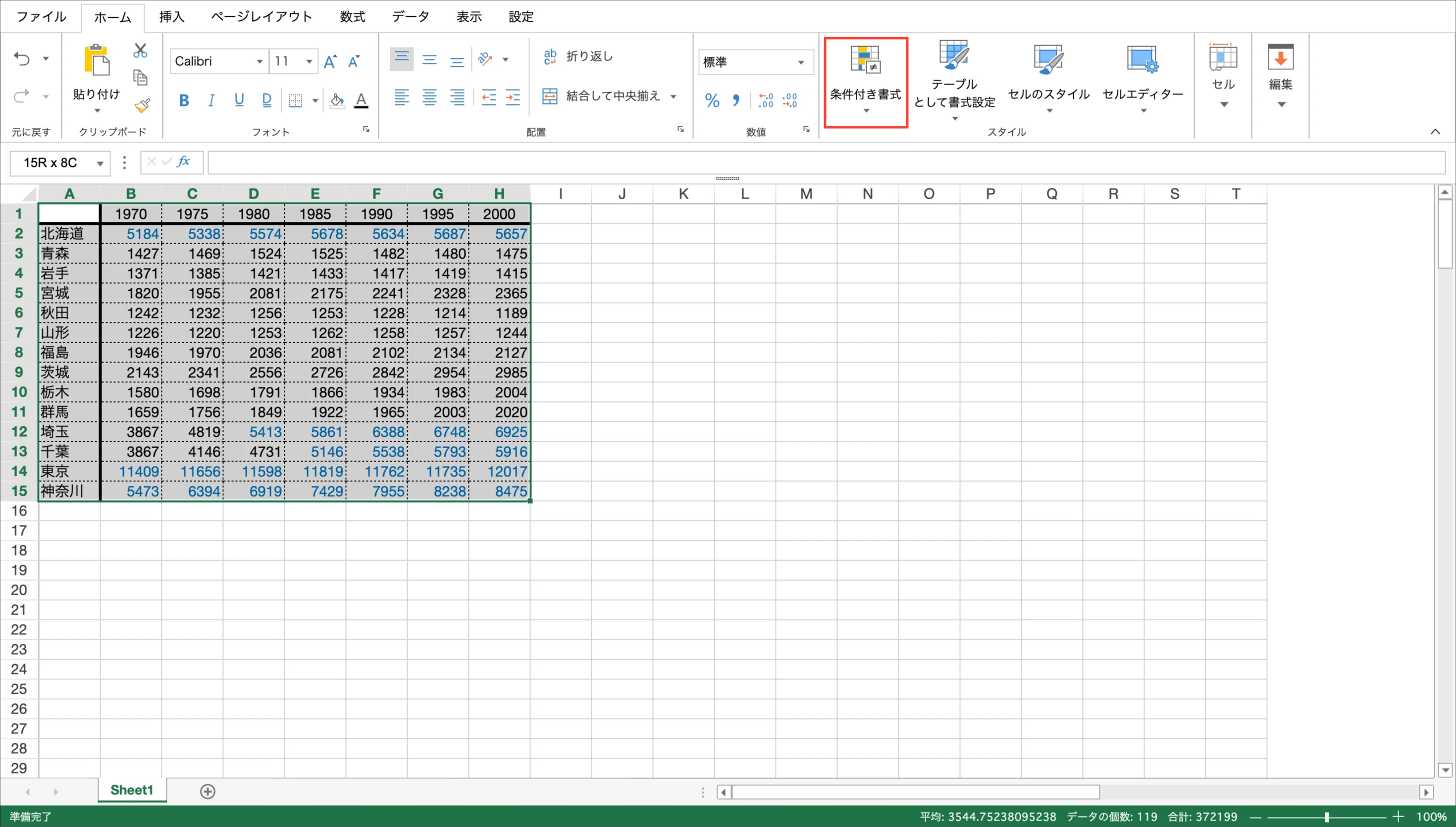Click the fill color bucket icon
This screenshot has width=1456, height=827.
point(337,101)
